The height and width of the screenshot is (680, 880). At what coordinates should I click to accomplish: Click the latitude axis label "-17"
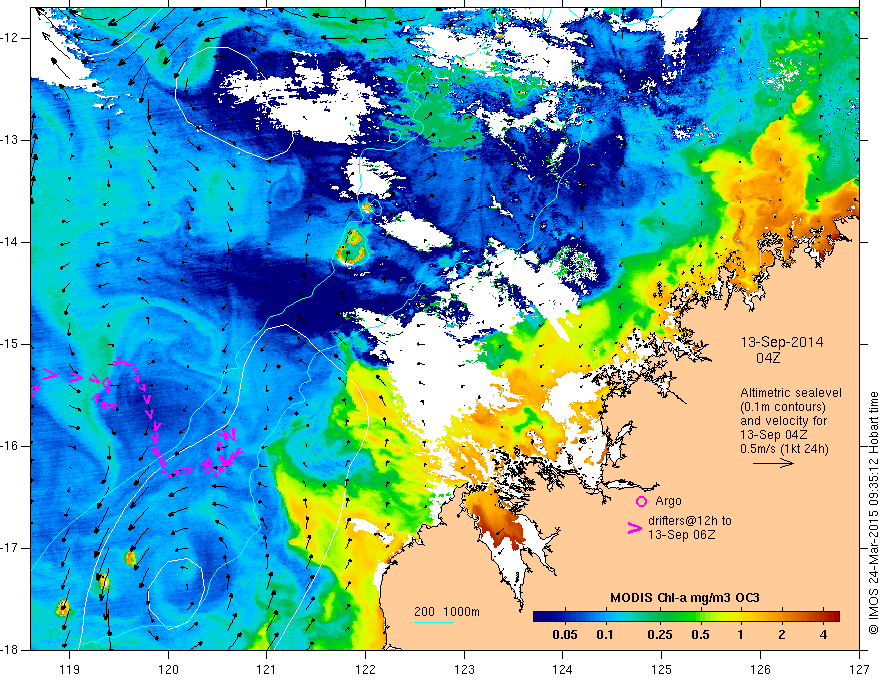click(x=11, y=548)
